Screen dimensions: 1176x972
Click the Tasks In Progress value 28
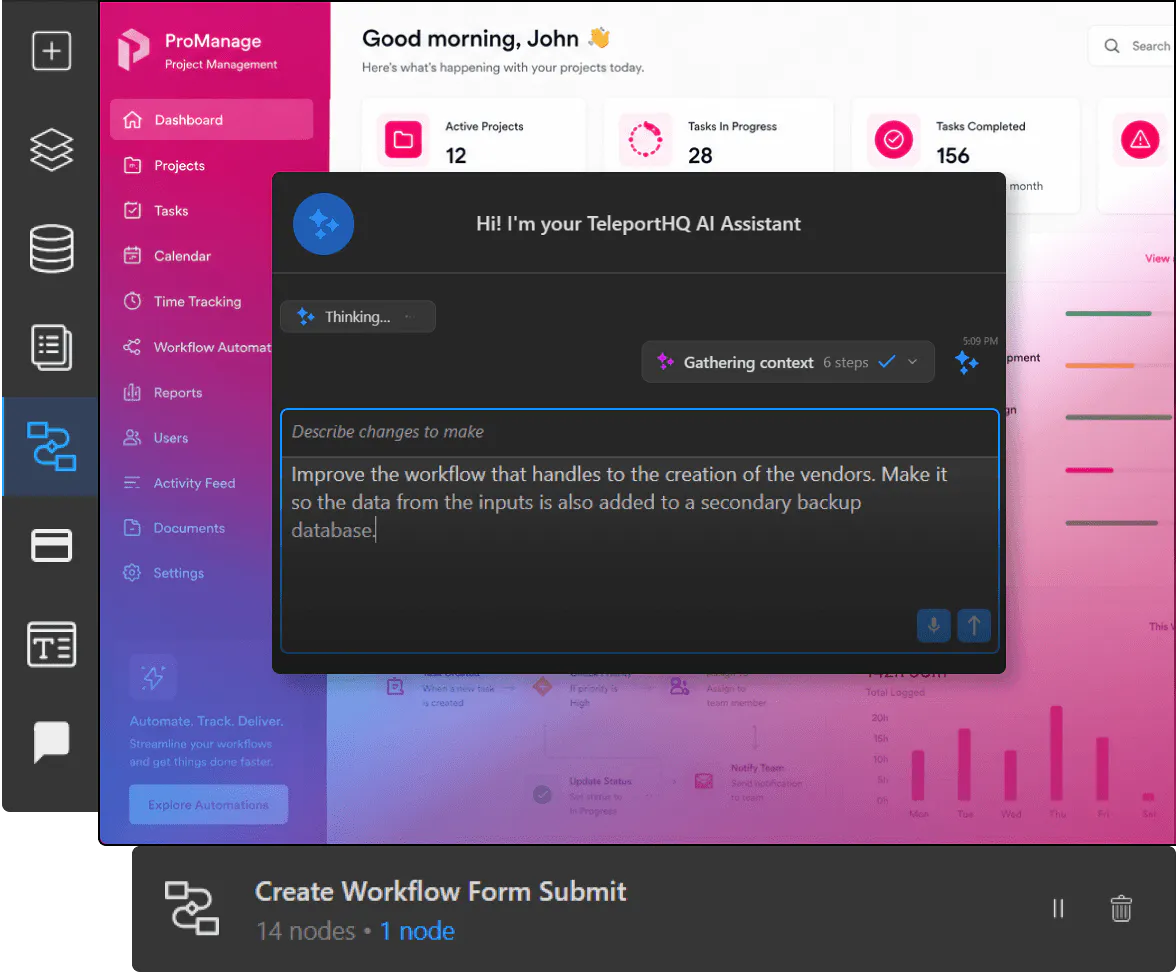700,155
